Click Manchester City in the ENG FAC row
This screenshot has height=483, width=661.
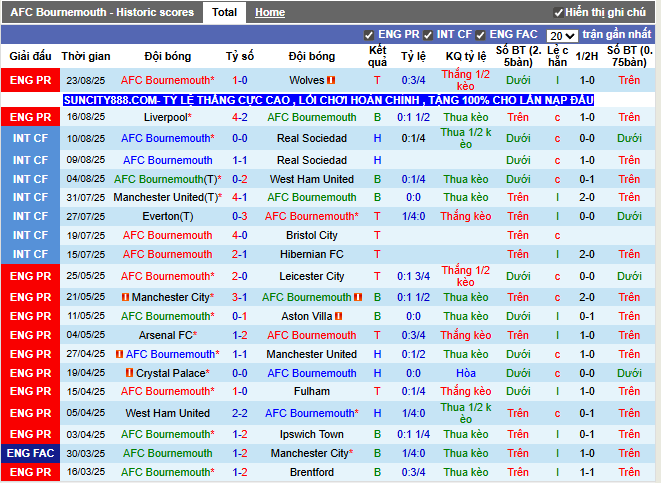[x=309, y=453]
